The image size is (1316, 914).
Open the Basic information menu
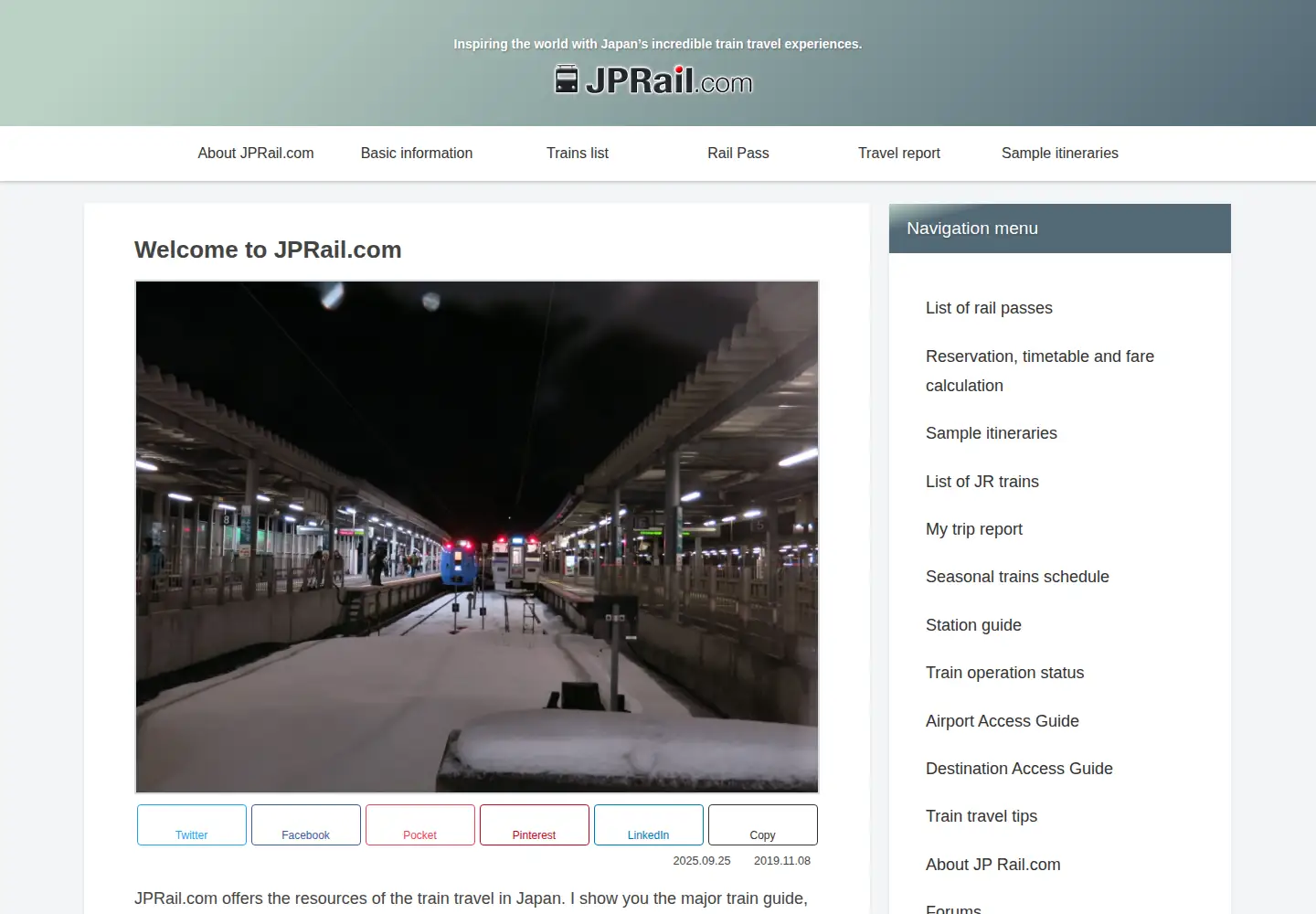tap(417, 154)
